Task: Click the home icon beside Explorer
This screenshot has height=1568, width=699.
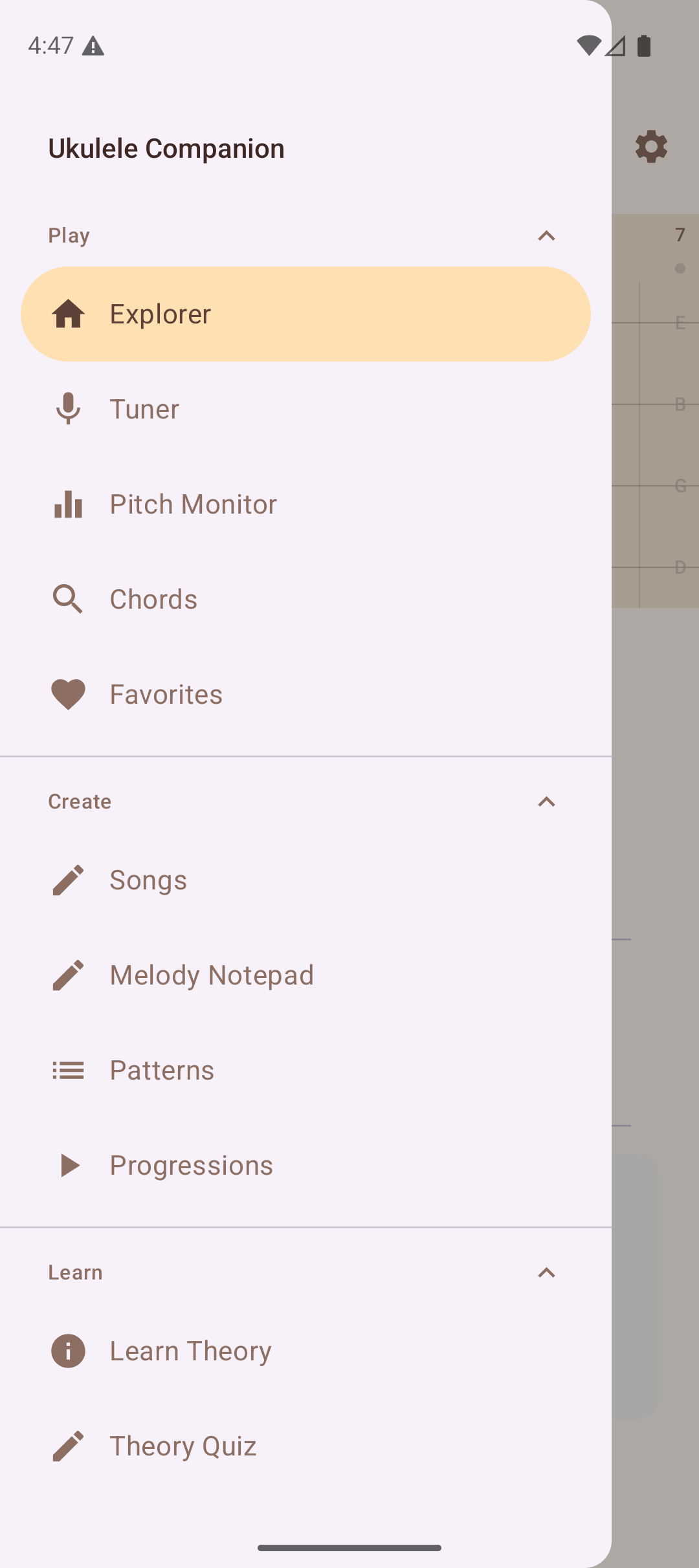Action: click(67, 314)
